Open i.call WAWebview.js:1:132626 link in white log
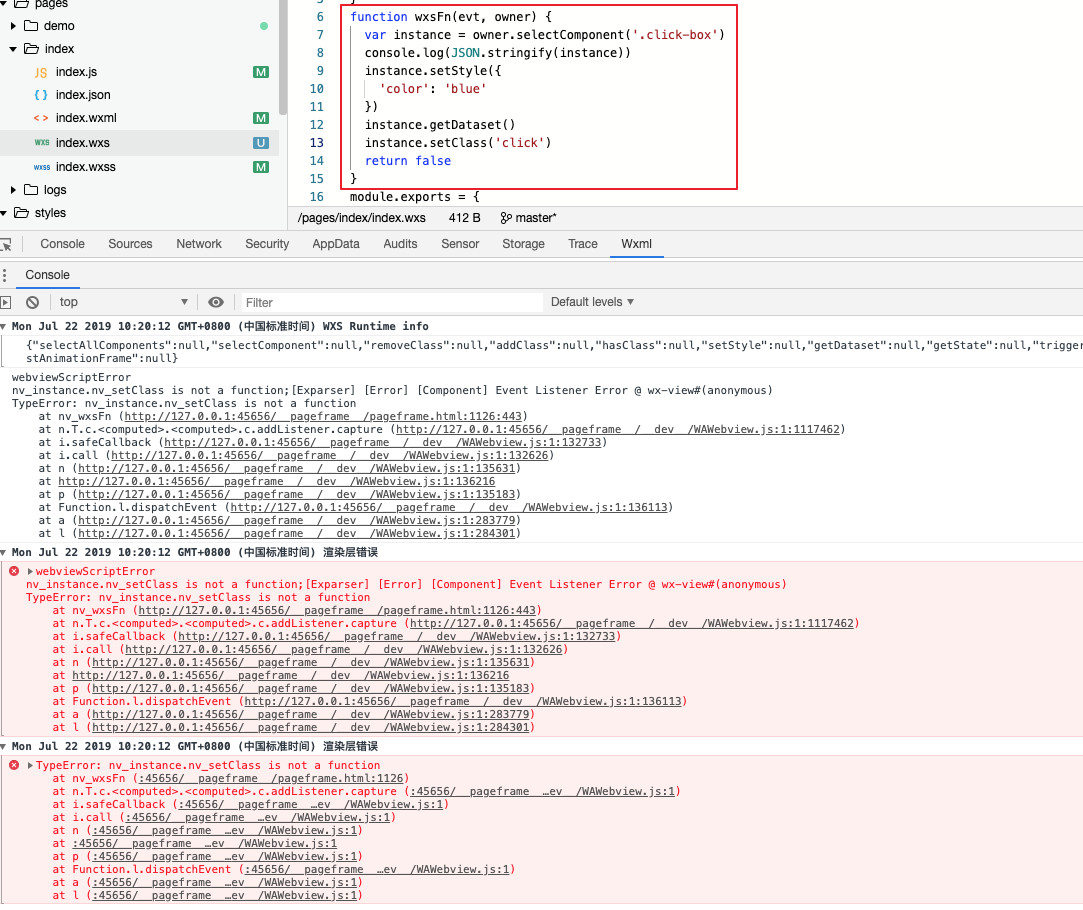Screen dimensions: 1083x910 click(x=330, y=456)
